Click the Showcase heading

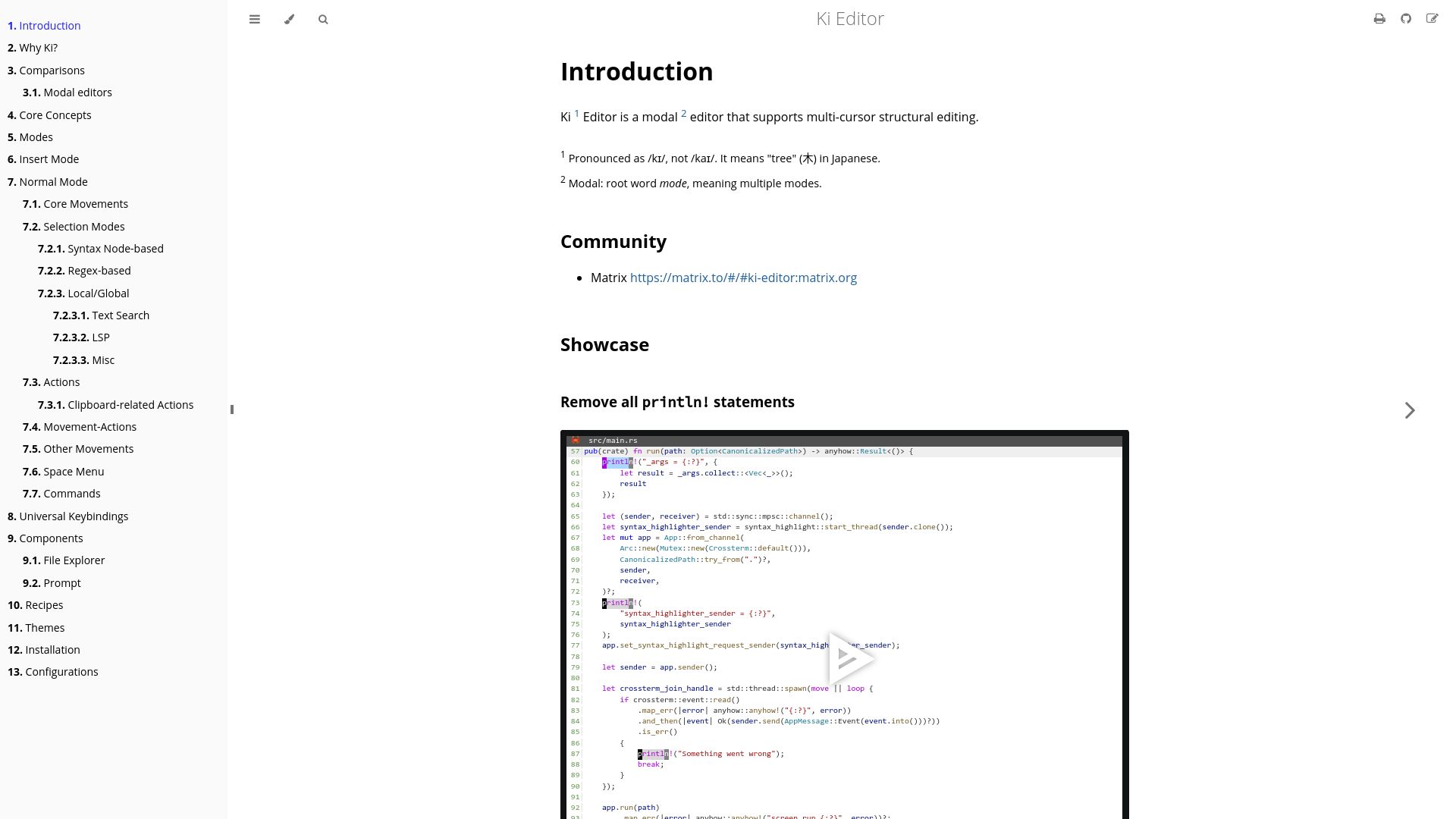coord(604,344)
